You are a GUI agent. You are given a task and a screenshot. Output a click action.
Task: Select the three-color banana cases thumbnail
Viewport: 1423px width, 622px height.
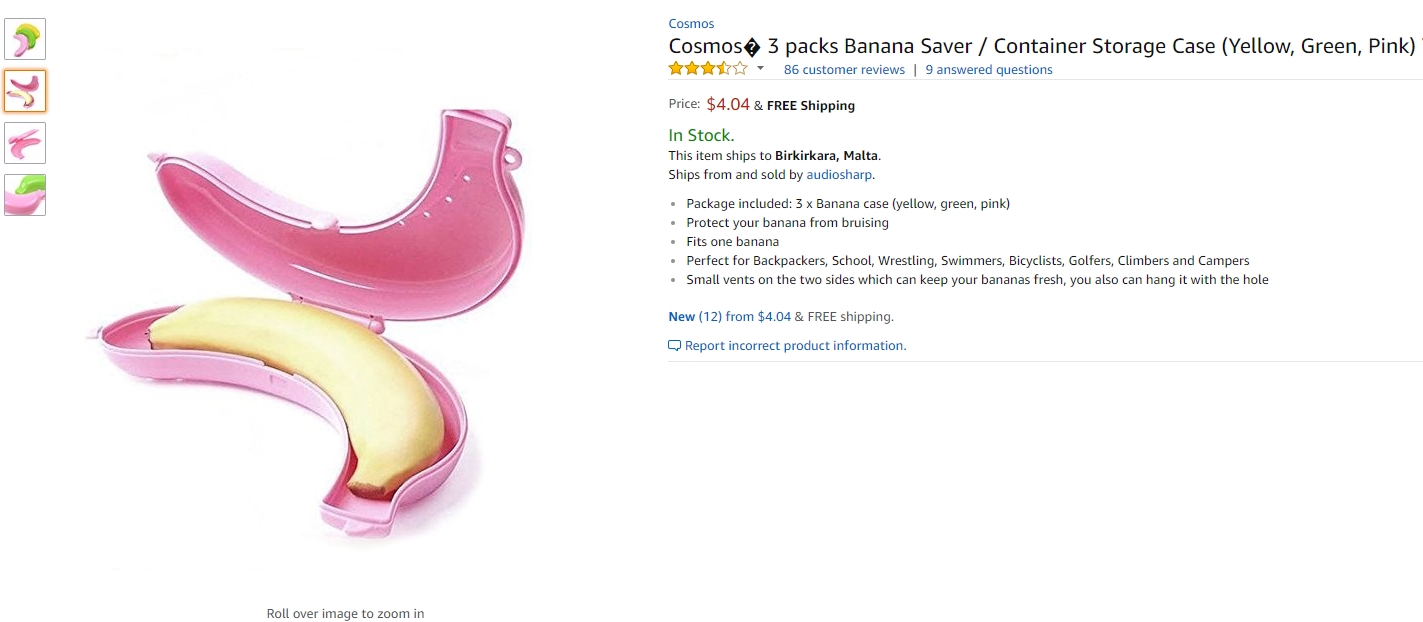pos(25,39)
